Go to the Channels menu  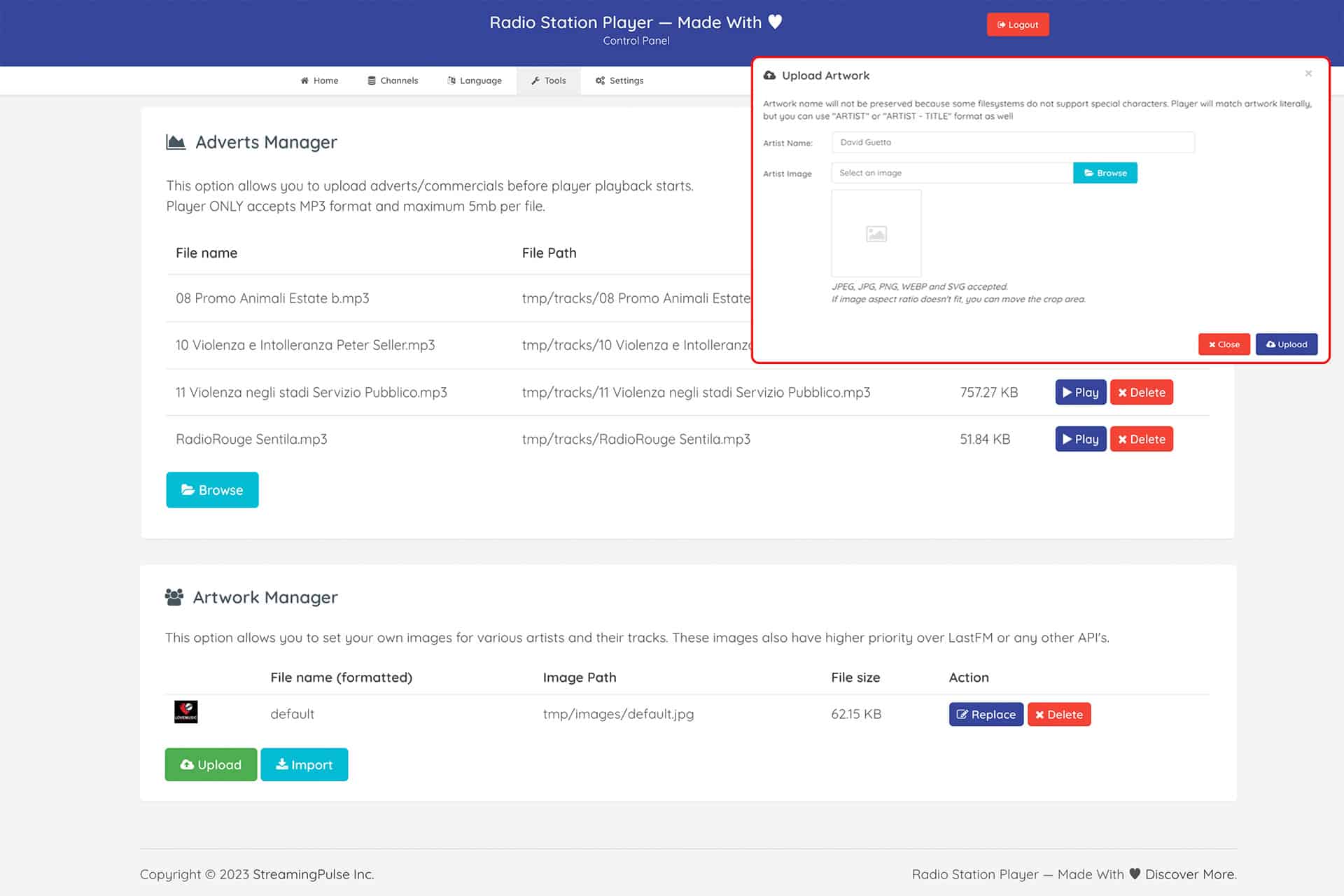coord(393,80)
